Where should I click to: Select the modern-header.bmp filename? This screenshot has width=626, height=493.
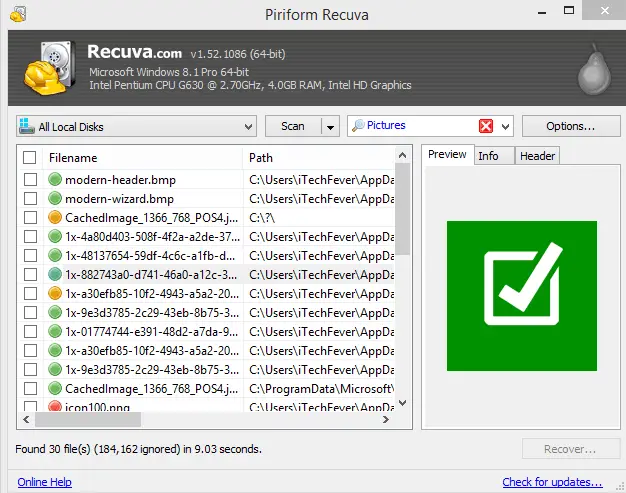pyautogui.click(x=120, y=180)
